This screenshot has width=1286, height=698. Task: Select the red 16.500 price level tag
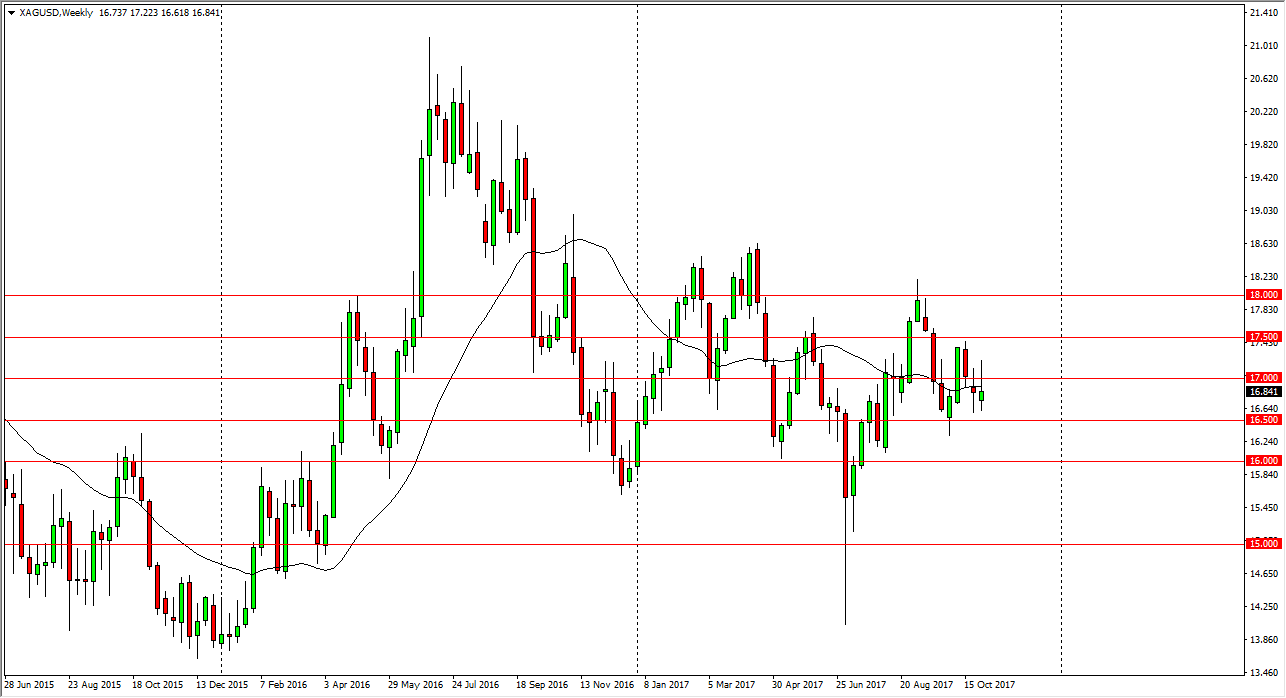(1264, 421)
